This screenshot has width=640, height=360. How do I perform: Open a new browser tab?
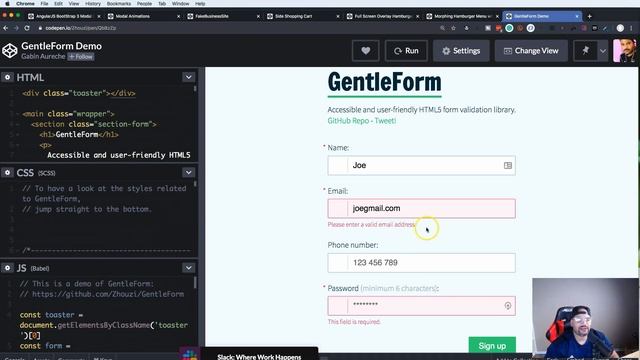[x=589, y=16]
